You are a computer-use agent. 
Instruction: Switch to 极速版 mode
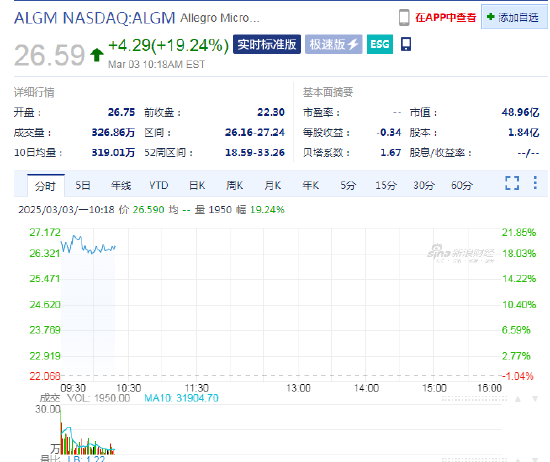[x=333, y=44]
